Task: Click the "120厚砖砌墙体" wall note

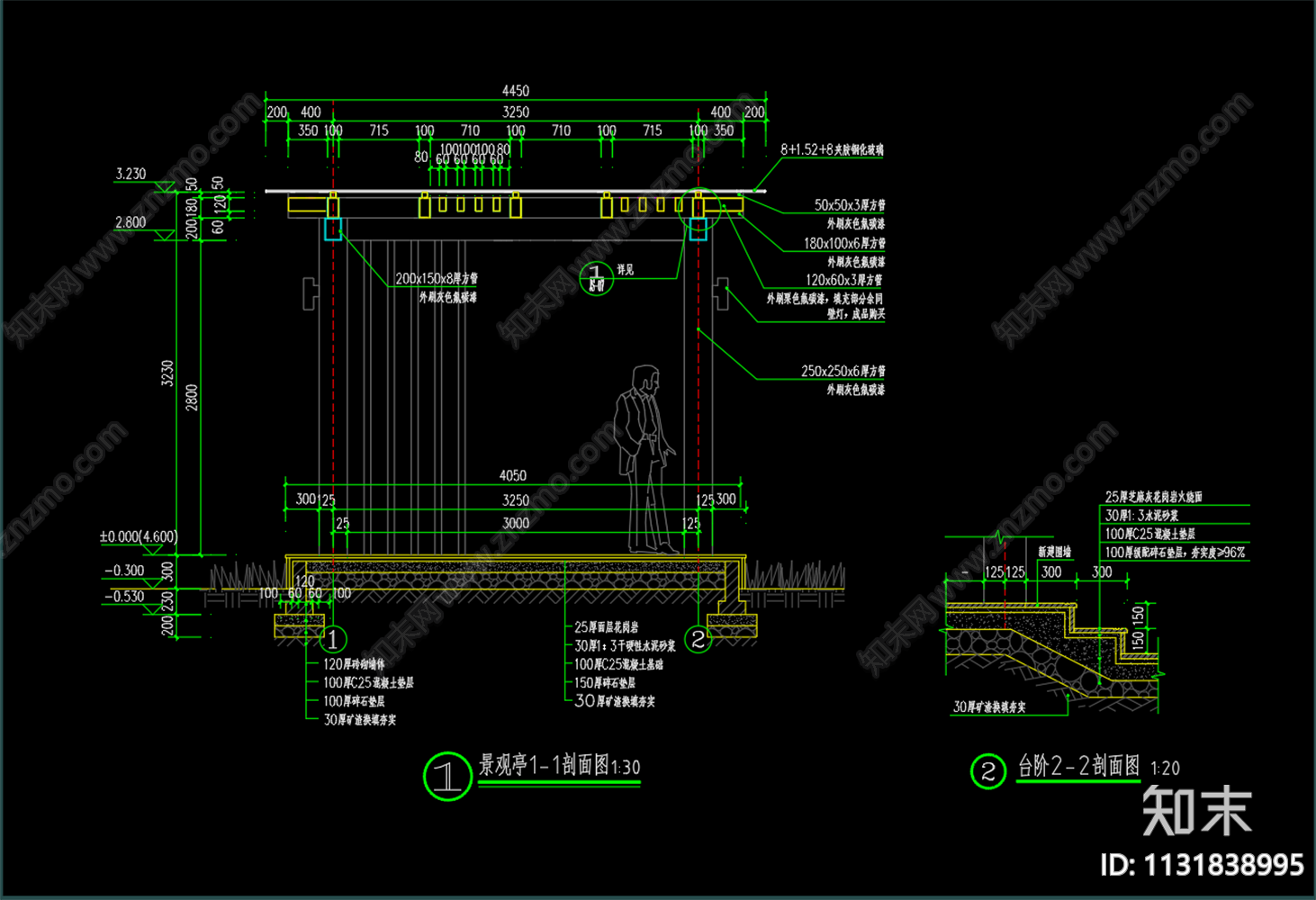Action: point(354,664)
